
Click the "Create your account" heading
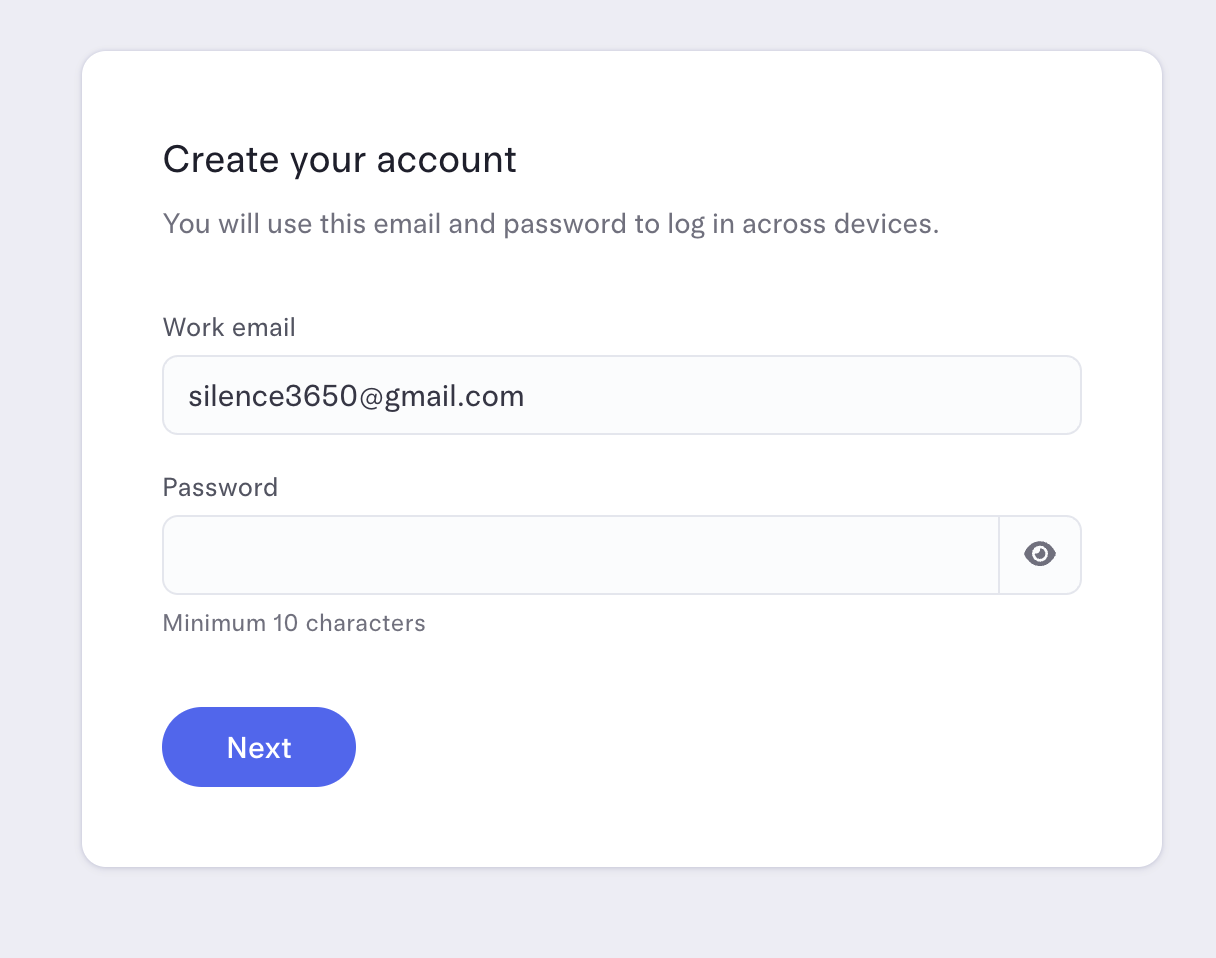[x=339, y=160]
